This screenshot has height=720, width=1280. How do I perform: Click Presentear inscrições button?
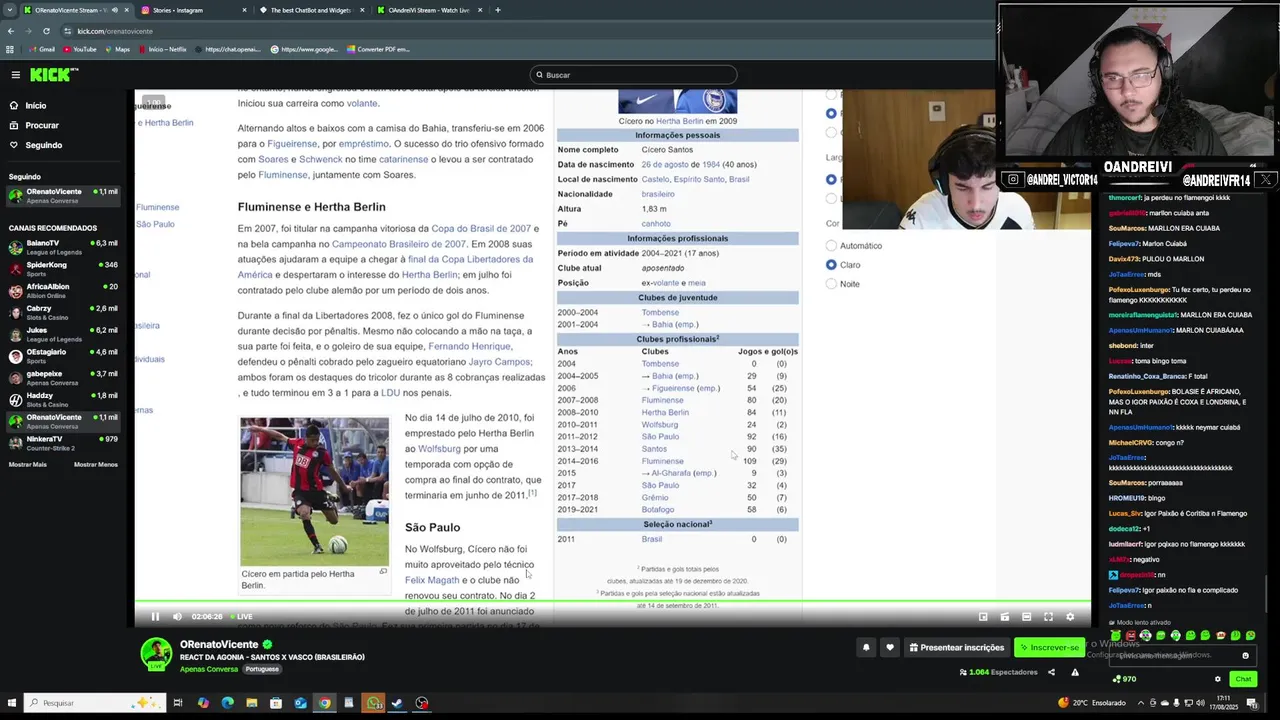coord(956,647)
